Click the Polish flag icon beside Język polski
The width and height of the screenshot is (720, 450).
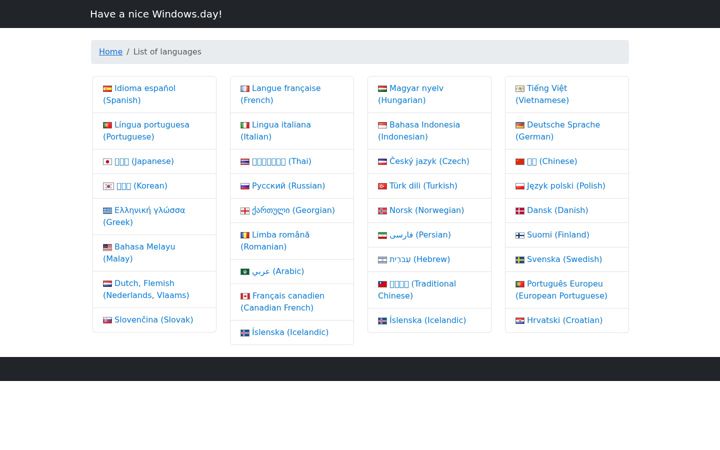click(x=520, y=186)
